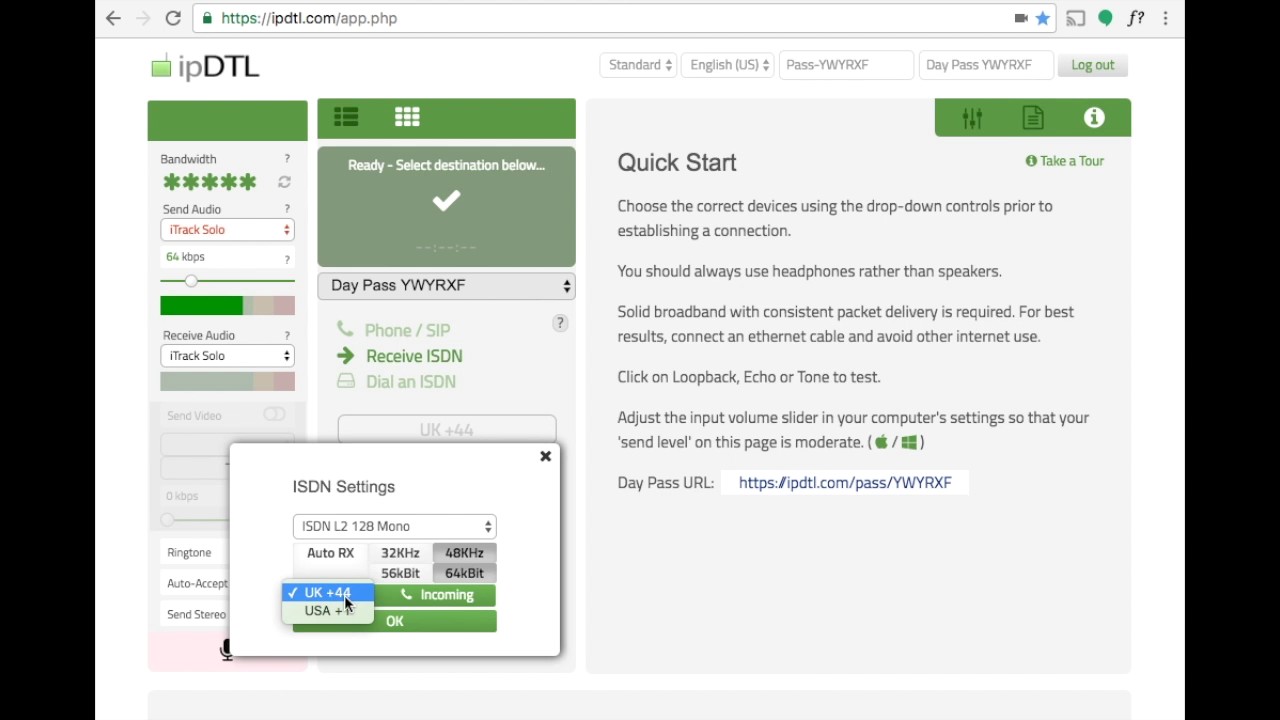Click the camera permission icon in address bar
Image resolution: width=1280 pixels, height=720 pixels.
pos(1021,18)
